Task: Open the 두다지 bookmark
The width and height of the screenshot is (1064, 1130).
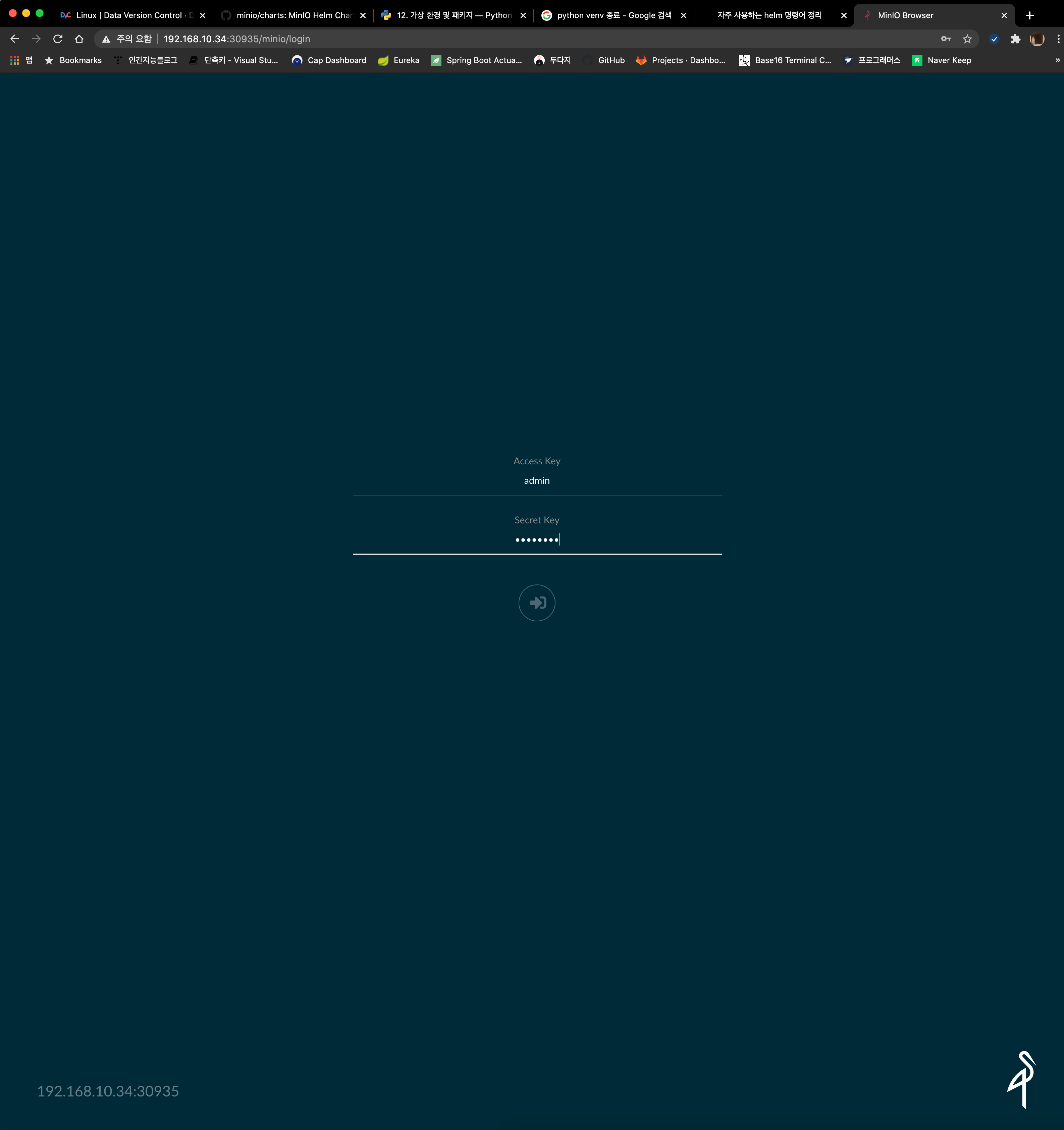Action: [552, 60]
